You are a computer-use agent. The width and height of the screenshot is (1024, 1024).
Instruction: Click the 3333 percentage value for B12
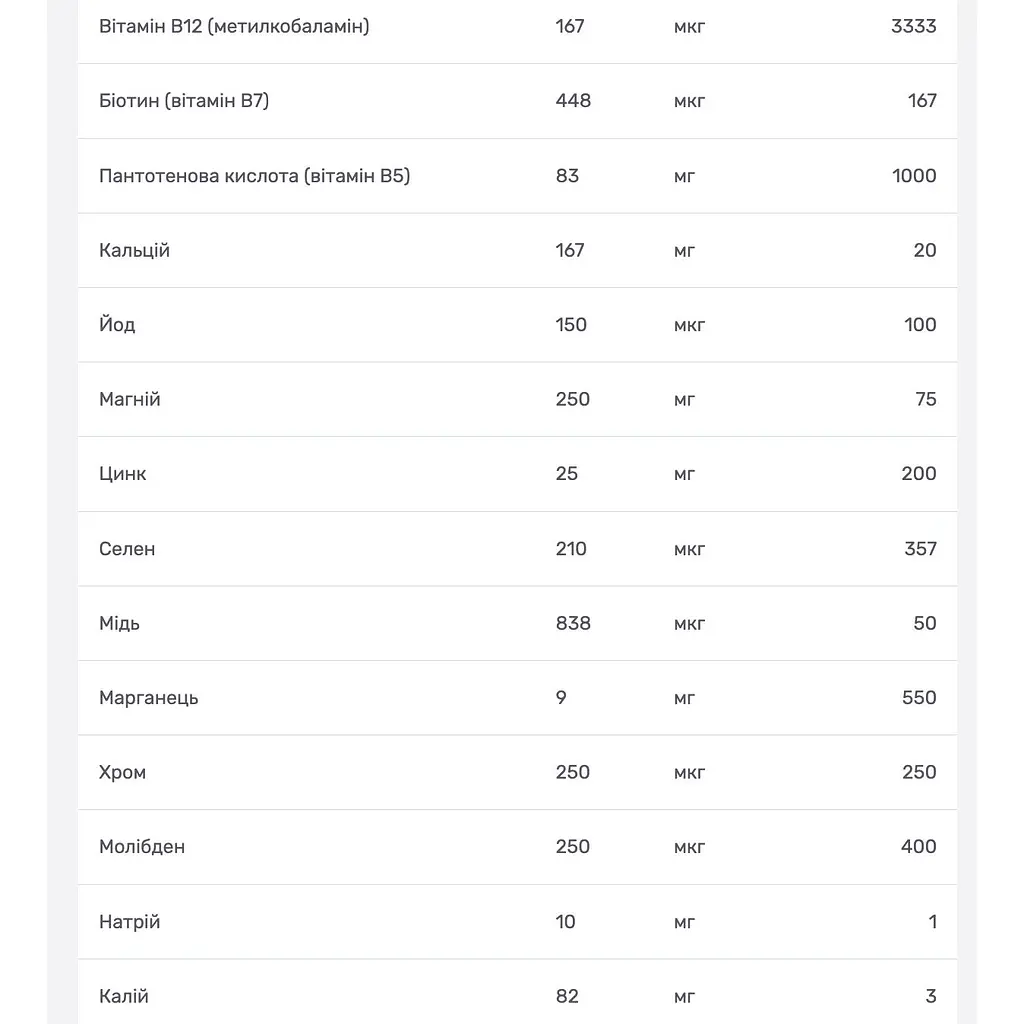point(914,26)
